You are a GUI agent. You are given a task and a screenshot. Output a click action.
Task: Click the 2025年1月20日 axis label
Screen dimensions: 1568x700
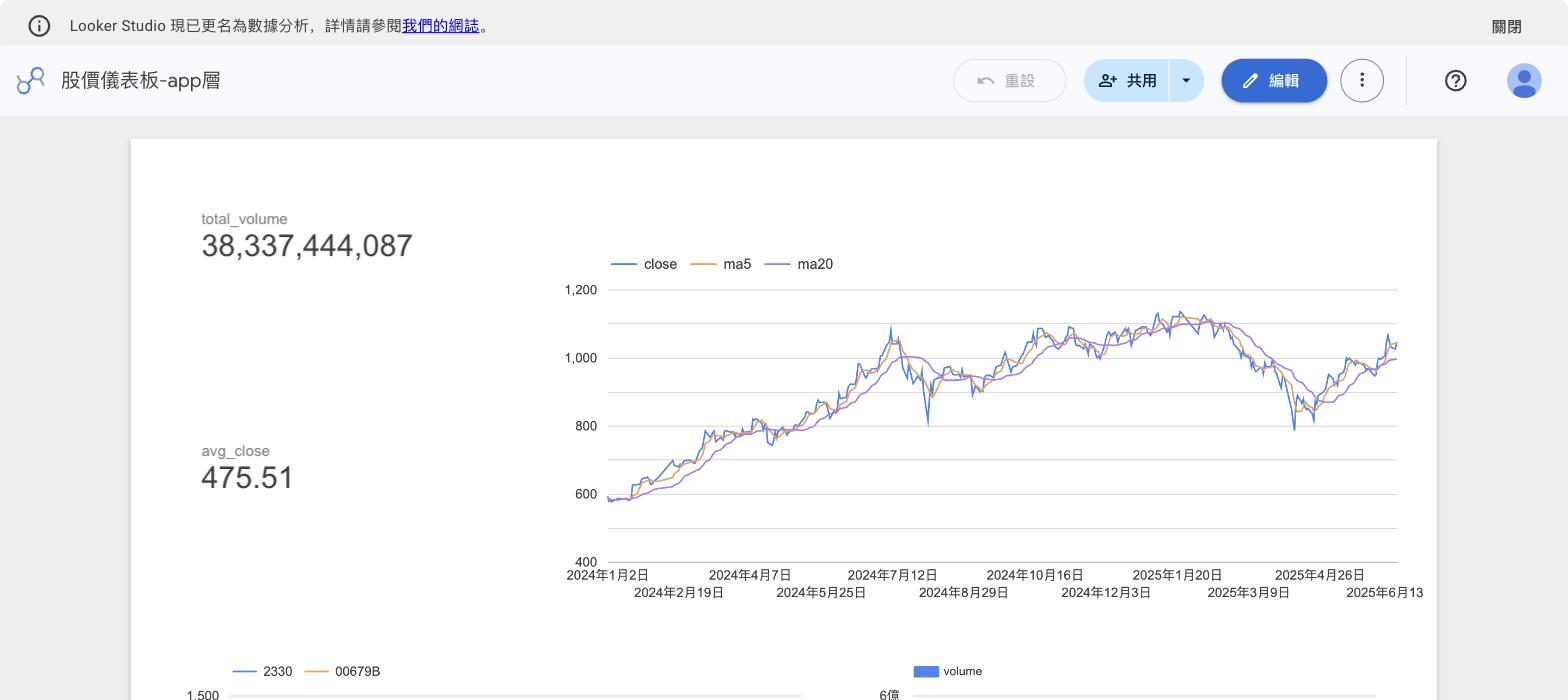tap(1177, 575)
